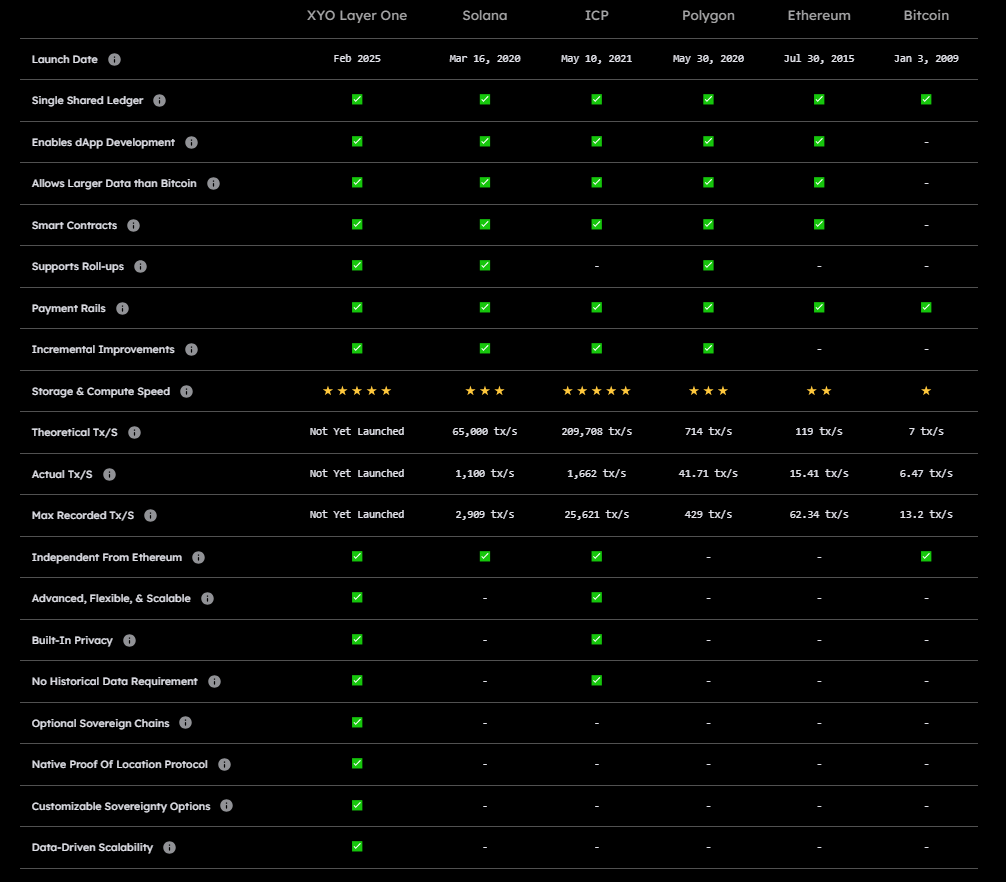Click info icon for Advanced, Flexible, & Scalable

[x=207, y=598]
